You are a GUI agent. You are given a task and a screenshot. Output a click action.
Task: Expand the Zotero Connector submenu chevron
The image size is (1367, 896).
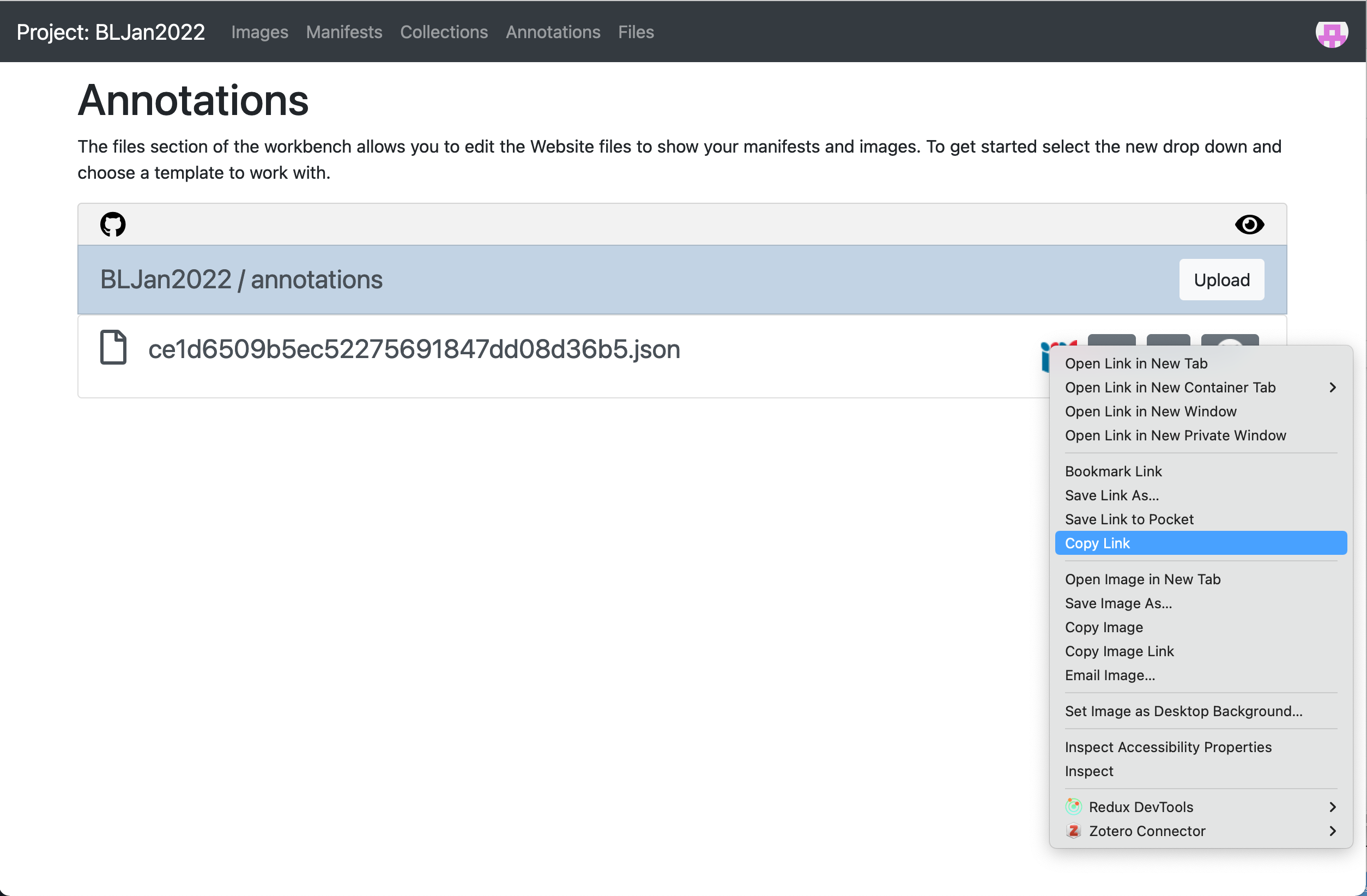(1333, 831)
